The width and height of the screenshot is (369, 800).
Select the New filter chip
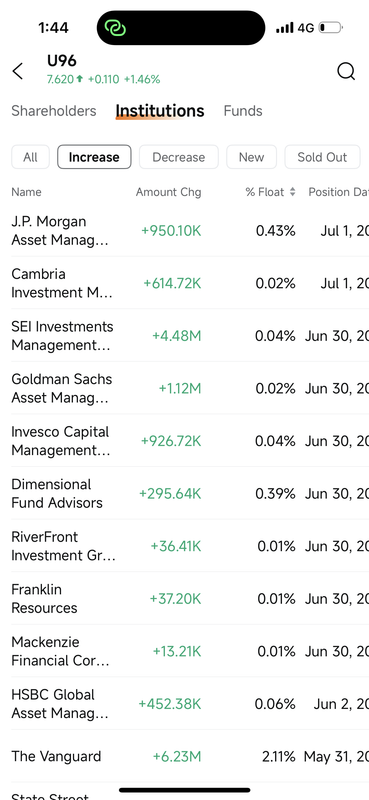coord(252,157)
